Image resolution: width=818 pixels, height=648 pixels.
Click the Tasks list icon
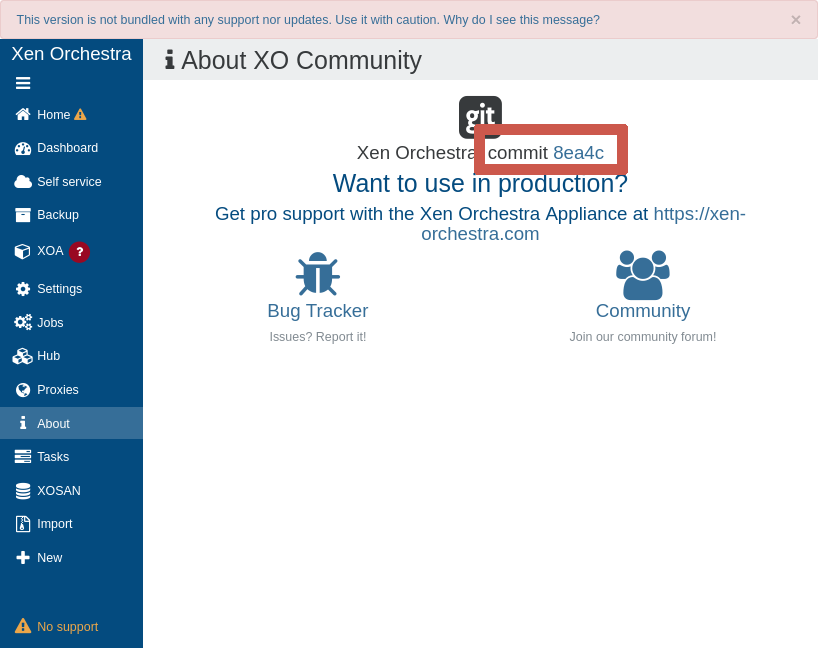click(23, 457)
